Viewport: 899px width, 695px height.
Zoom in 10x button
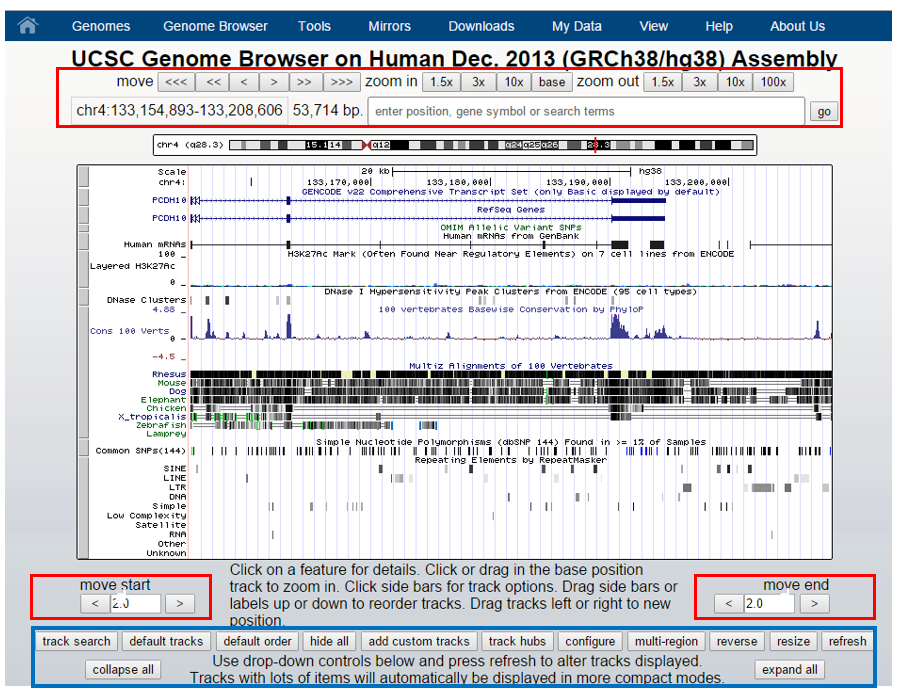tap(512, 82)
